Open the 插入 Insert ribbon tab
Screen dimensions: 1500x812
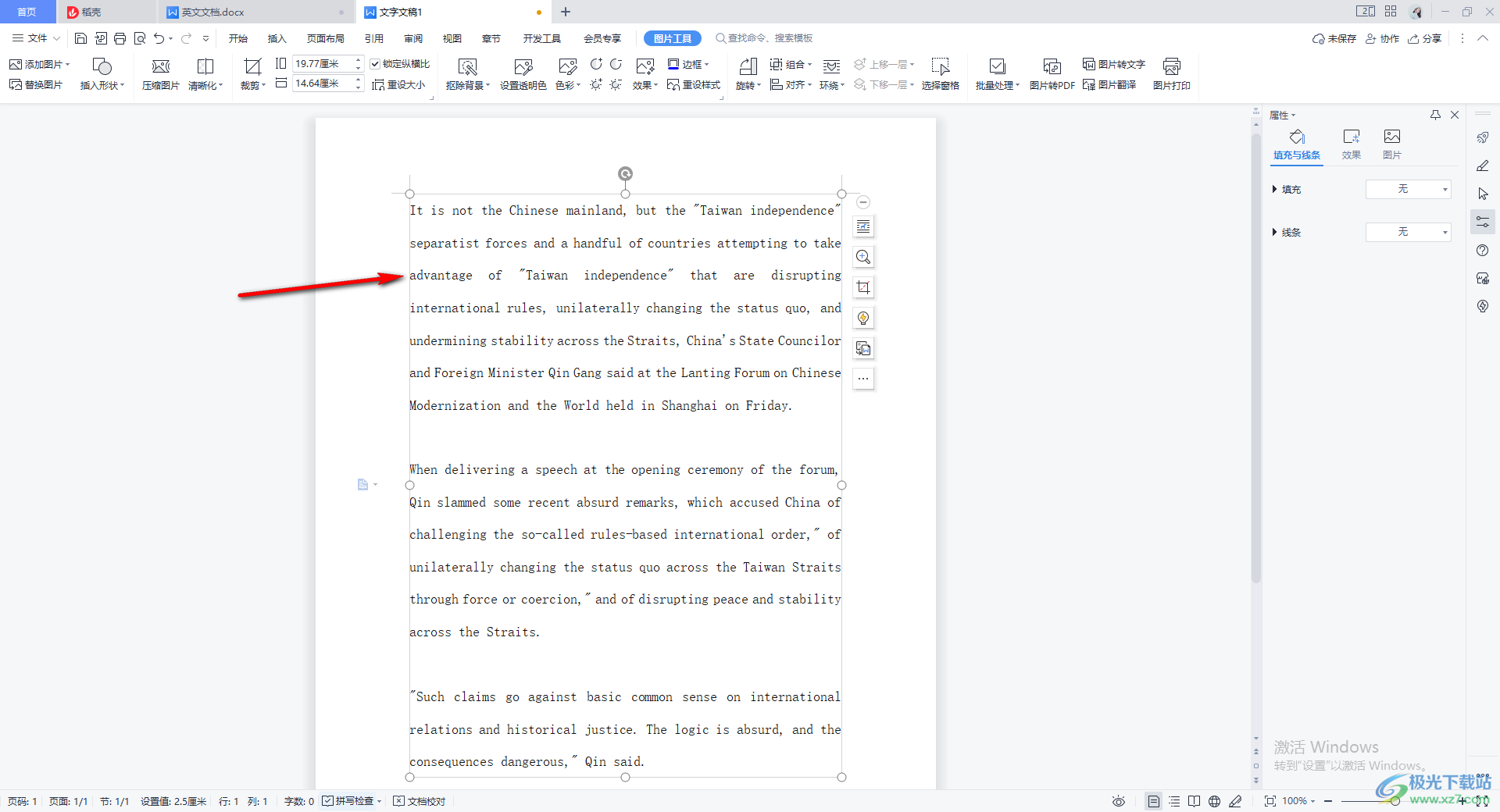tap(277, 38)
